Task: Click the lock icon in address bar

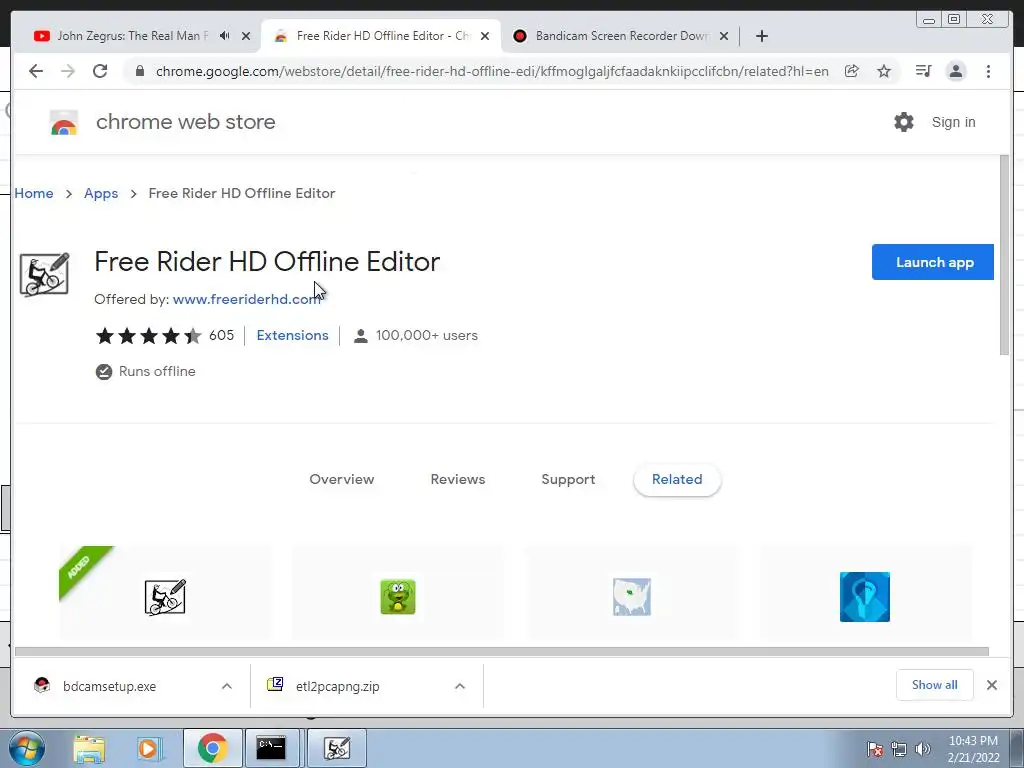Action: [x=140, y=71]
